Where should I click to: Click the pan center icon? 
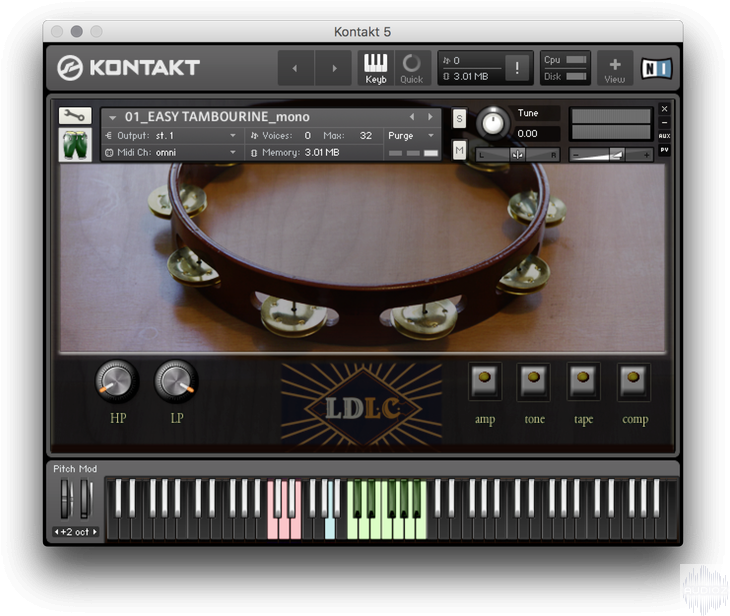point(517,155)
